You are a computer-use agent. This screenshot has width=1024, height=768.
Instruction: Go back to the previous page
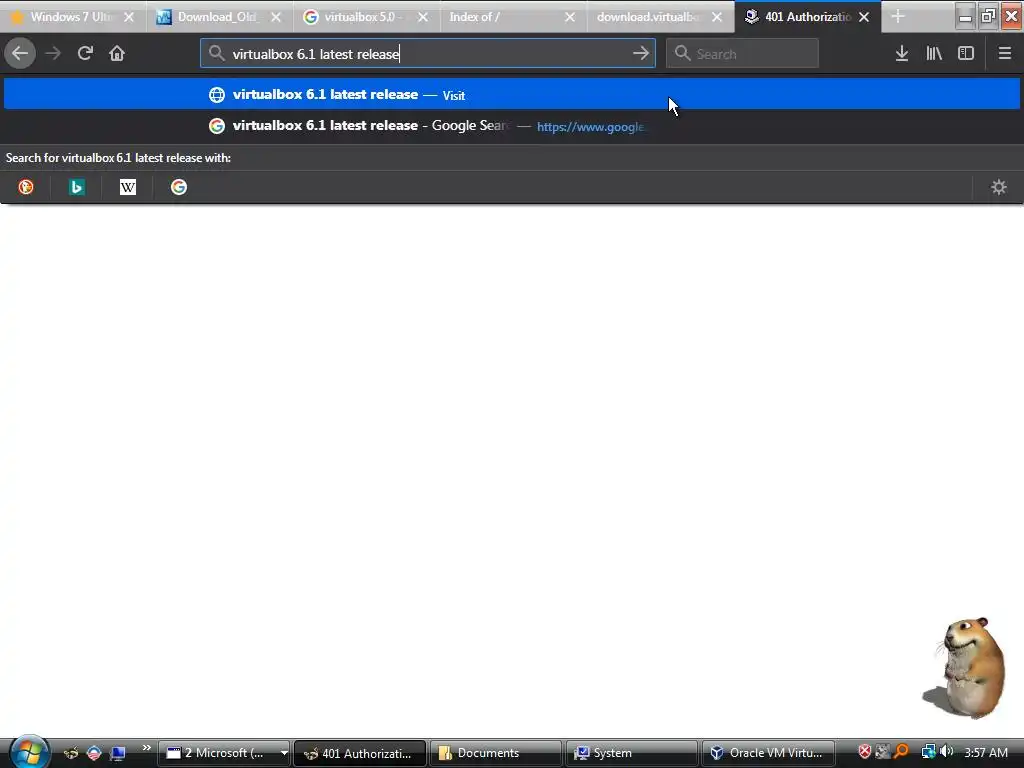[x=20, y=54]
